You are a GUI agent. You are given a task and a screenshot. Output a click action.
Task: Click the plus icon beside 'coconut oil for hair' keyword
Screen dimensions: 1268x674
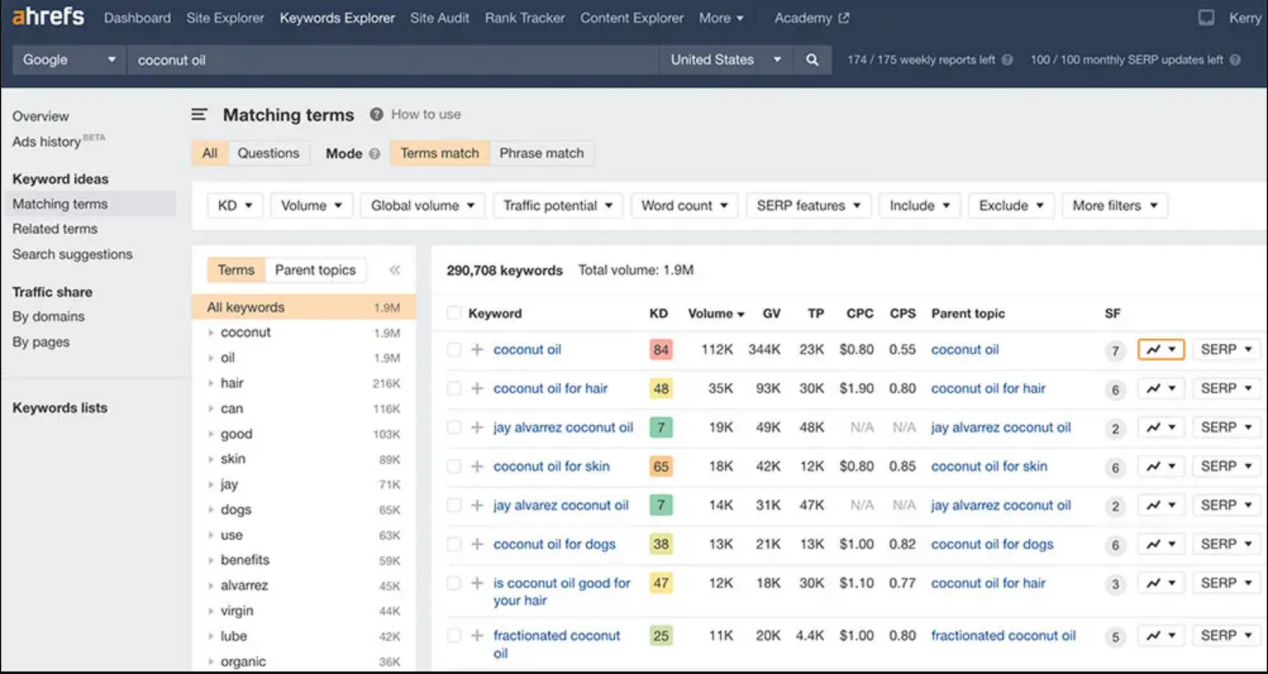[477, 389]
